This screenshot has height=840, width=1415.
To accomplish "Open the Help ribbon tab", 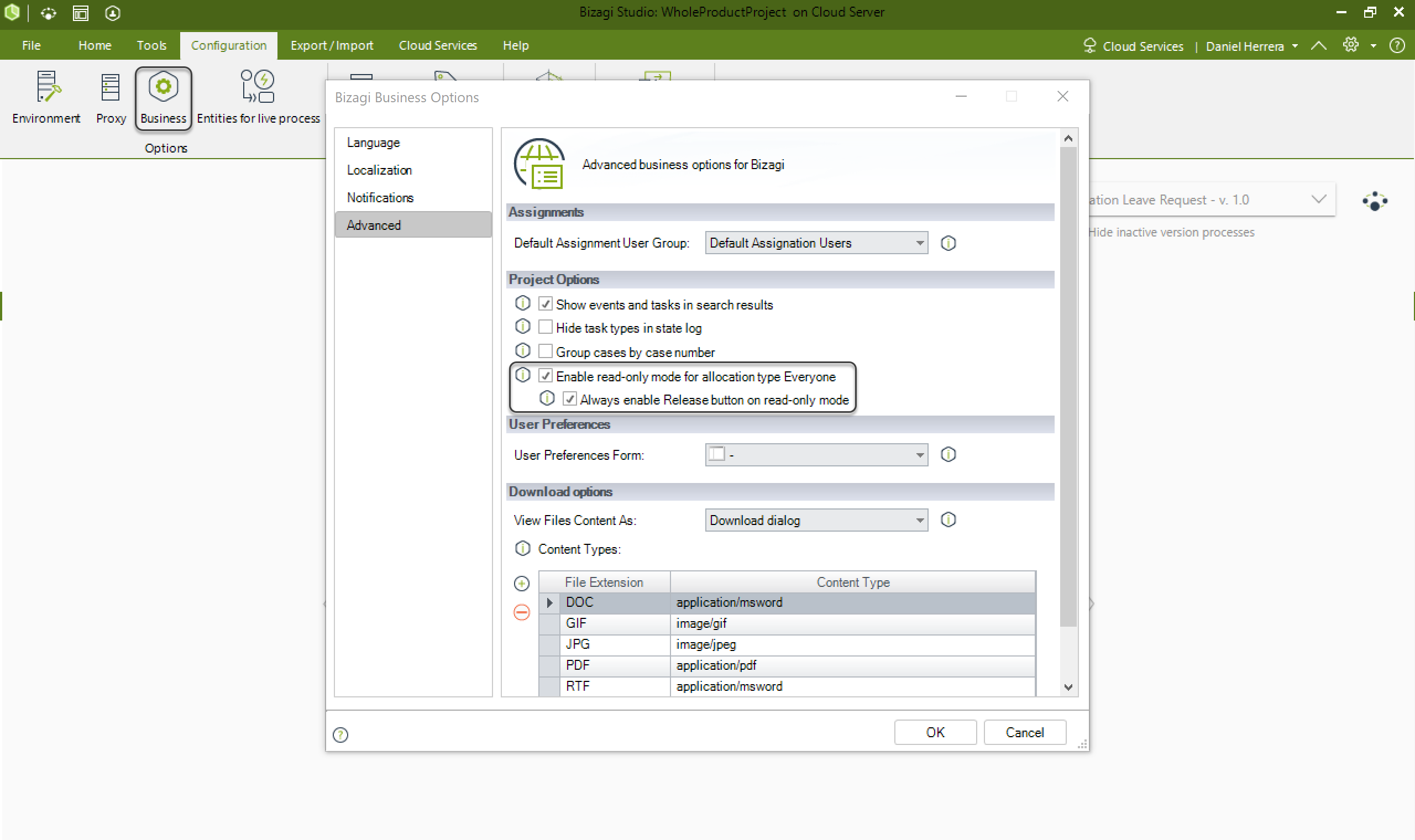I will click(515, 45).
